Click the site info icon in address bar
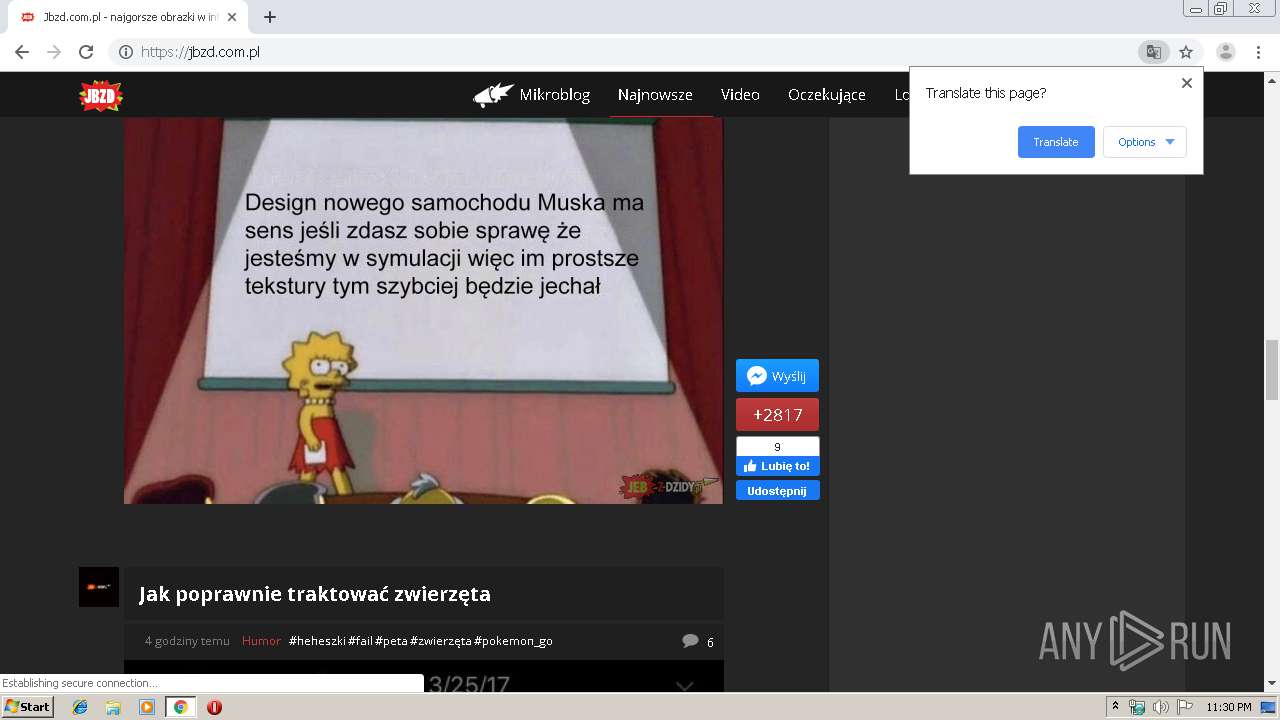Viewport: 1280px width, 720px height. click(126, 52)
